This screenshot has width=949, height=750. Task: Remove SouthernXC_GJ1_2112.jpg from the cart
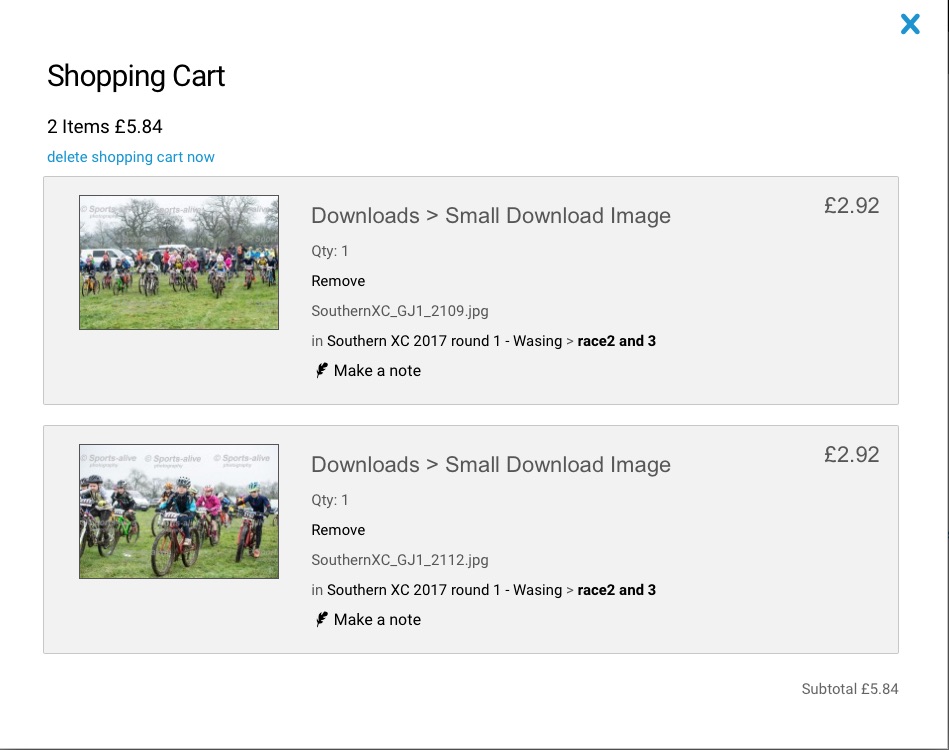pos(338,530)
